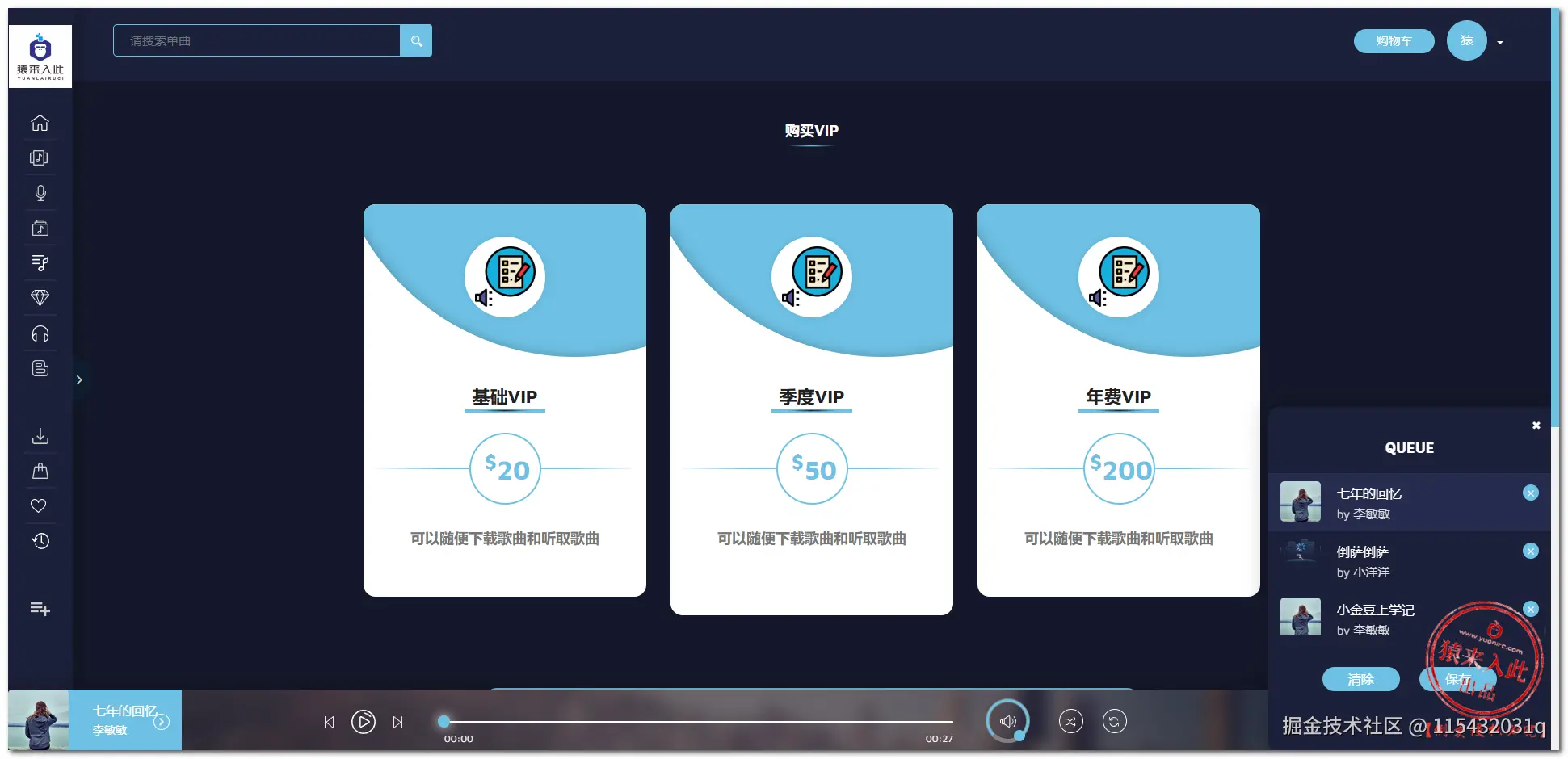This screenshot has height=759, width=1568.
Task: Click the add-playlist sidebar icon
Action: tap(40, 609)
